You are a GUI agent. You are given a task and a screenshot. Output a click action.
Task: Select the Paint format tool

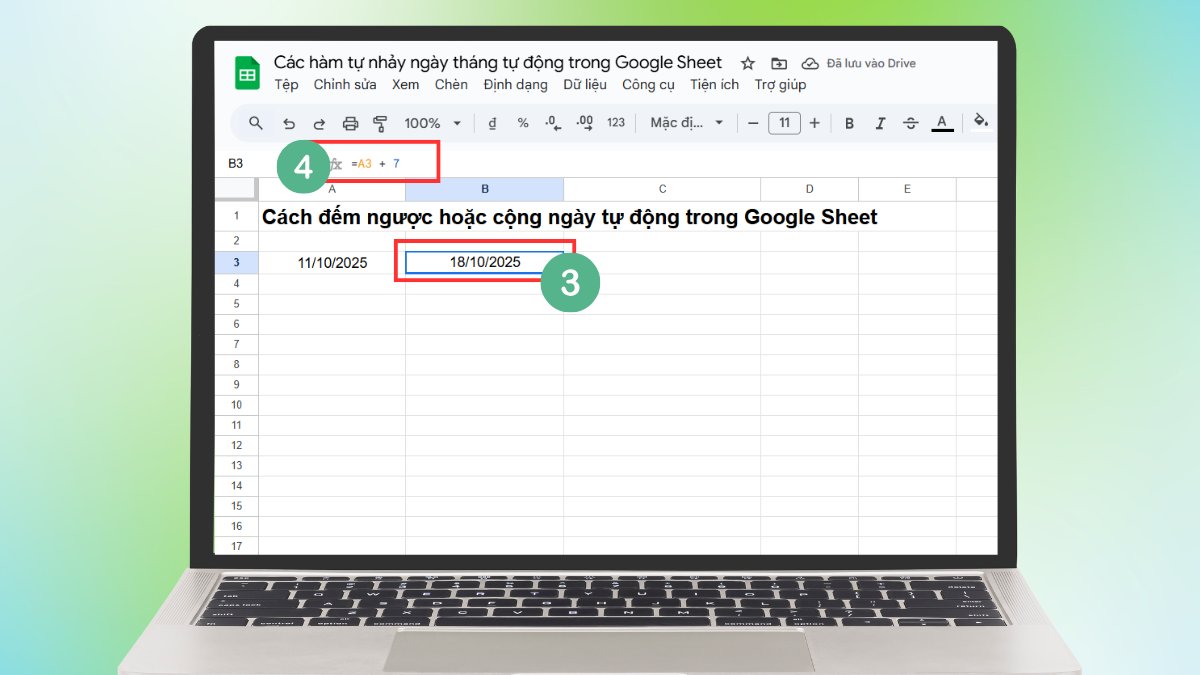(381, 122)
